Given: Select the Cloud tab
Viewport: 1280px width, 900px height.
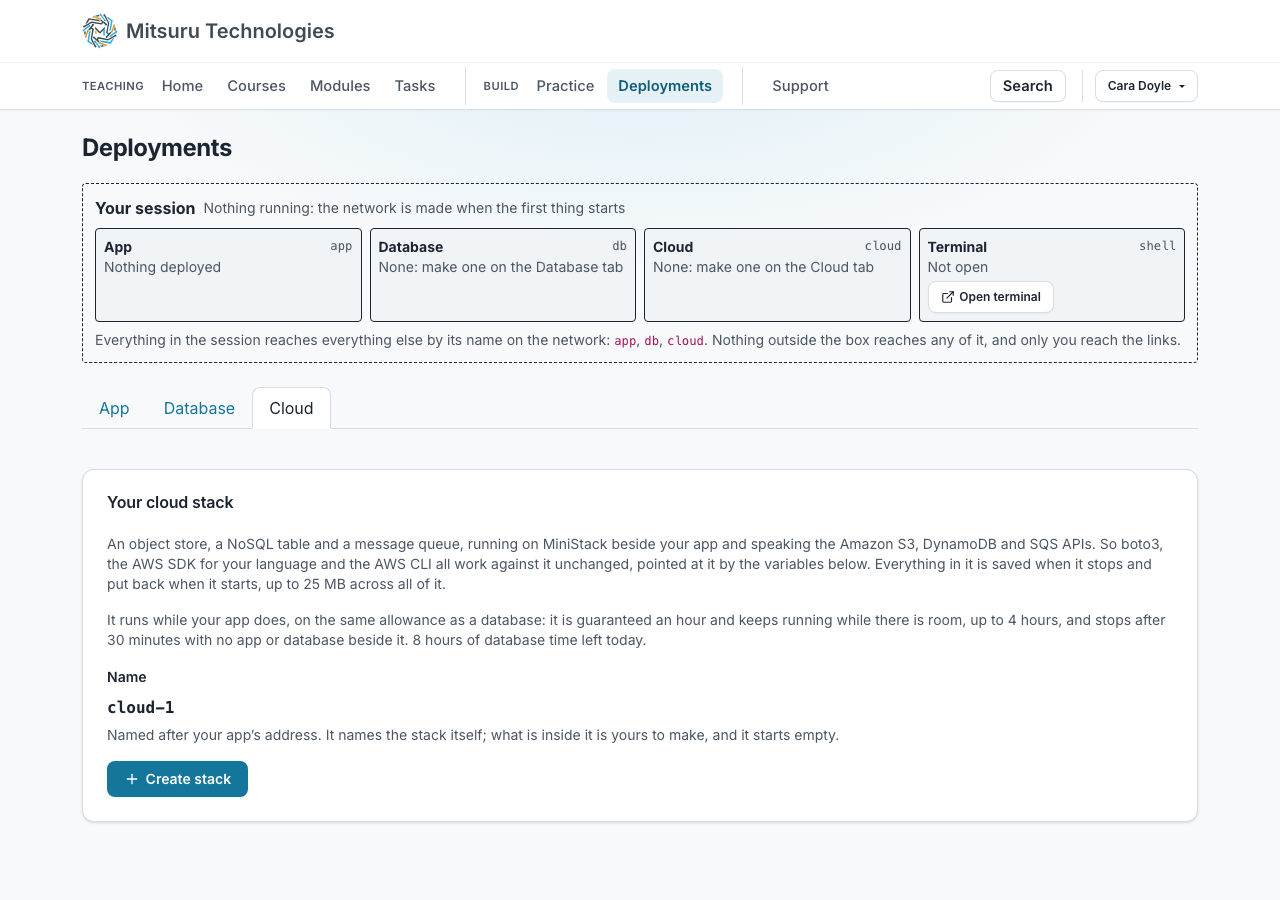Looking at the screenshot, I should pyautogui.click(x=291, y=408).
